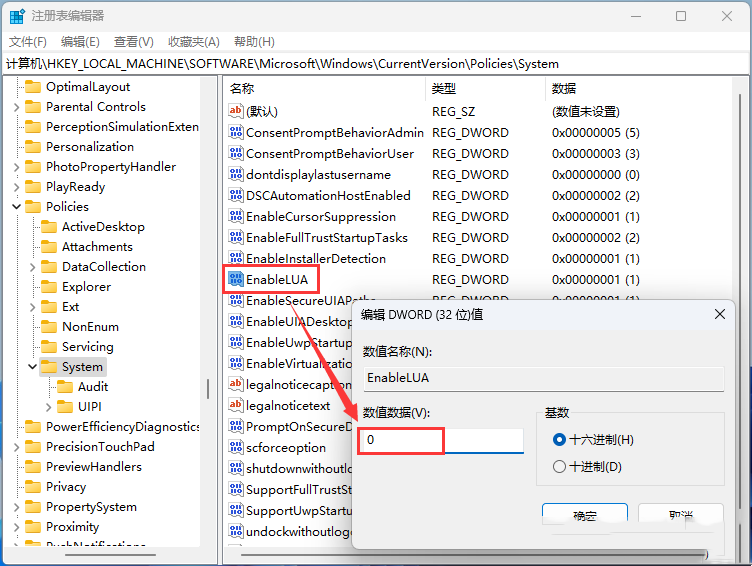Select the PreviewHandlers tree item

tap(94, 467)
